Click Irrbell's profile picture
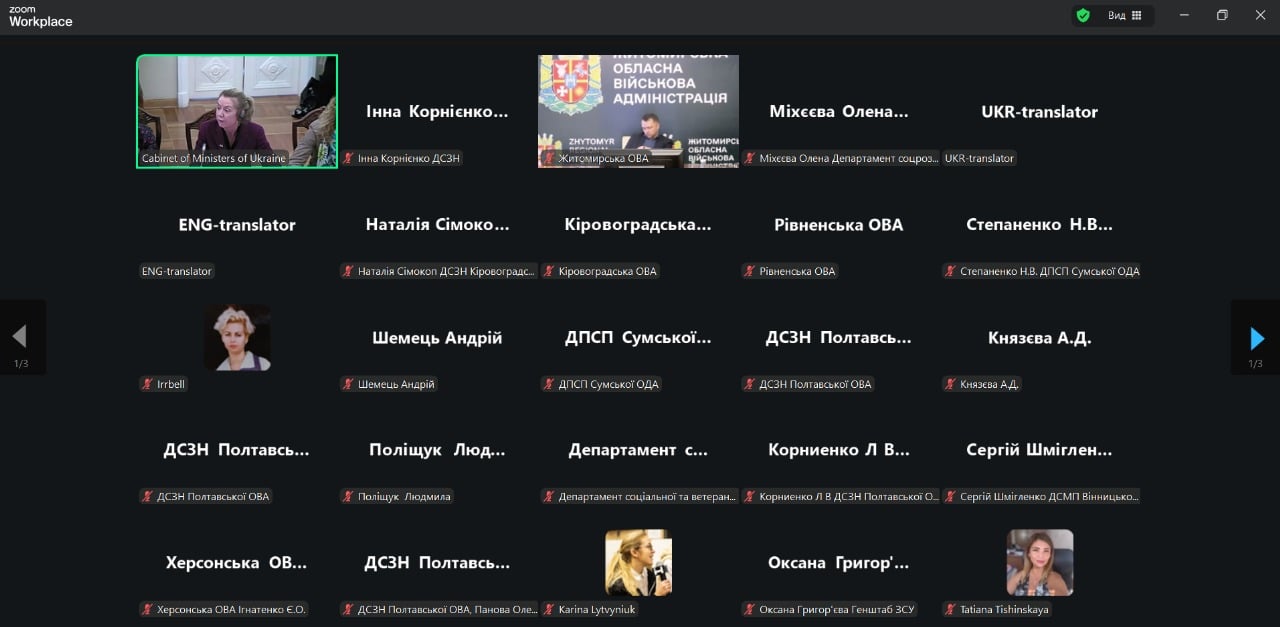 click(237, 338)
